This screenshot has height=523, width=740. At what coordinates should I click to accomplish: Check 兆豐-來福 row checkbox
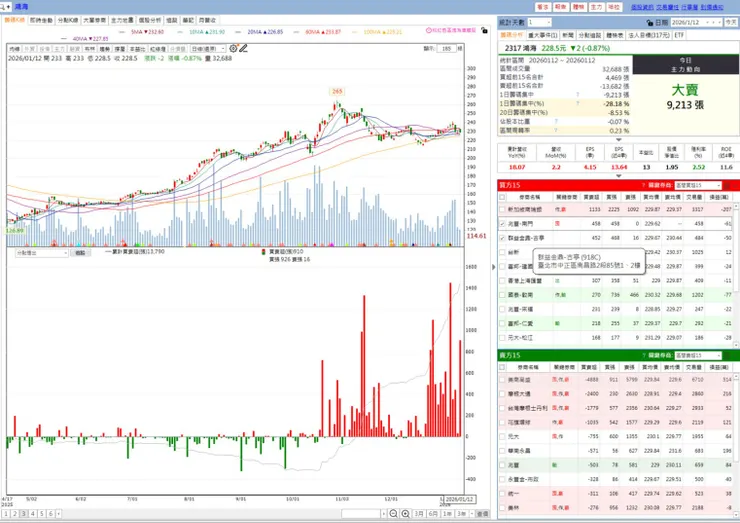[x=502, y=309]
